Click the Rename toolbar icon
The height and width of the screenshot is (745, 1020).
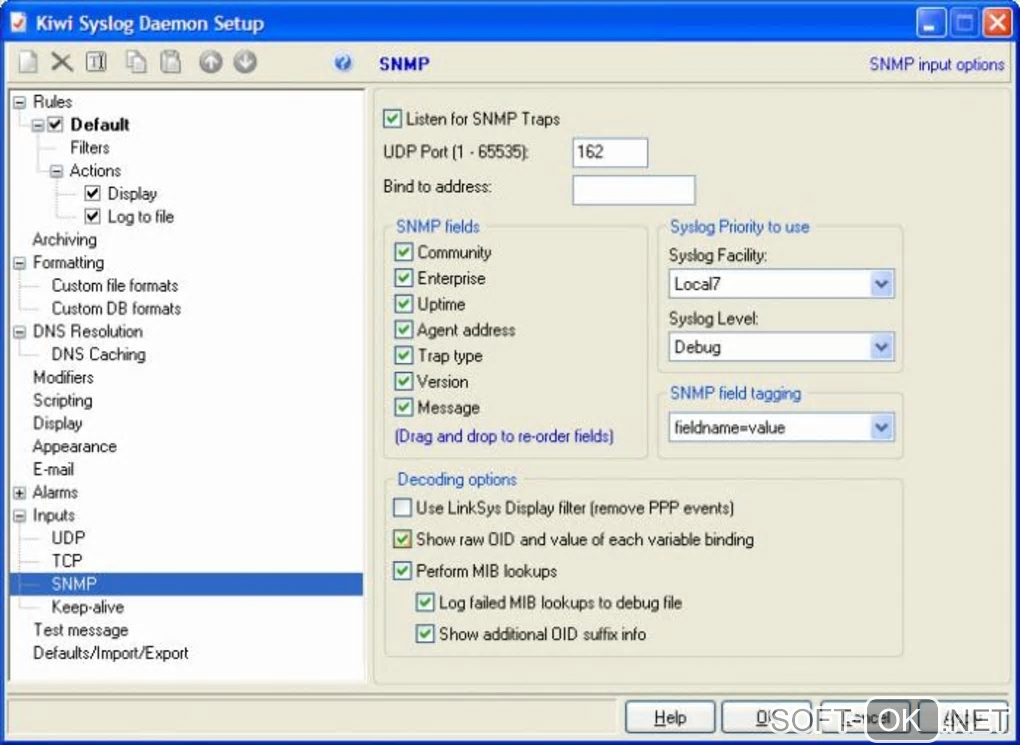click(96, 62)
